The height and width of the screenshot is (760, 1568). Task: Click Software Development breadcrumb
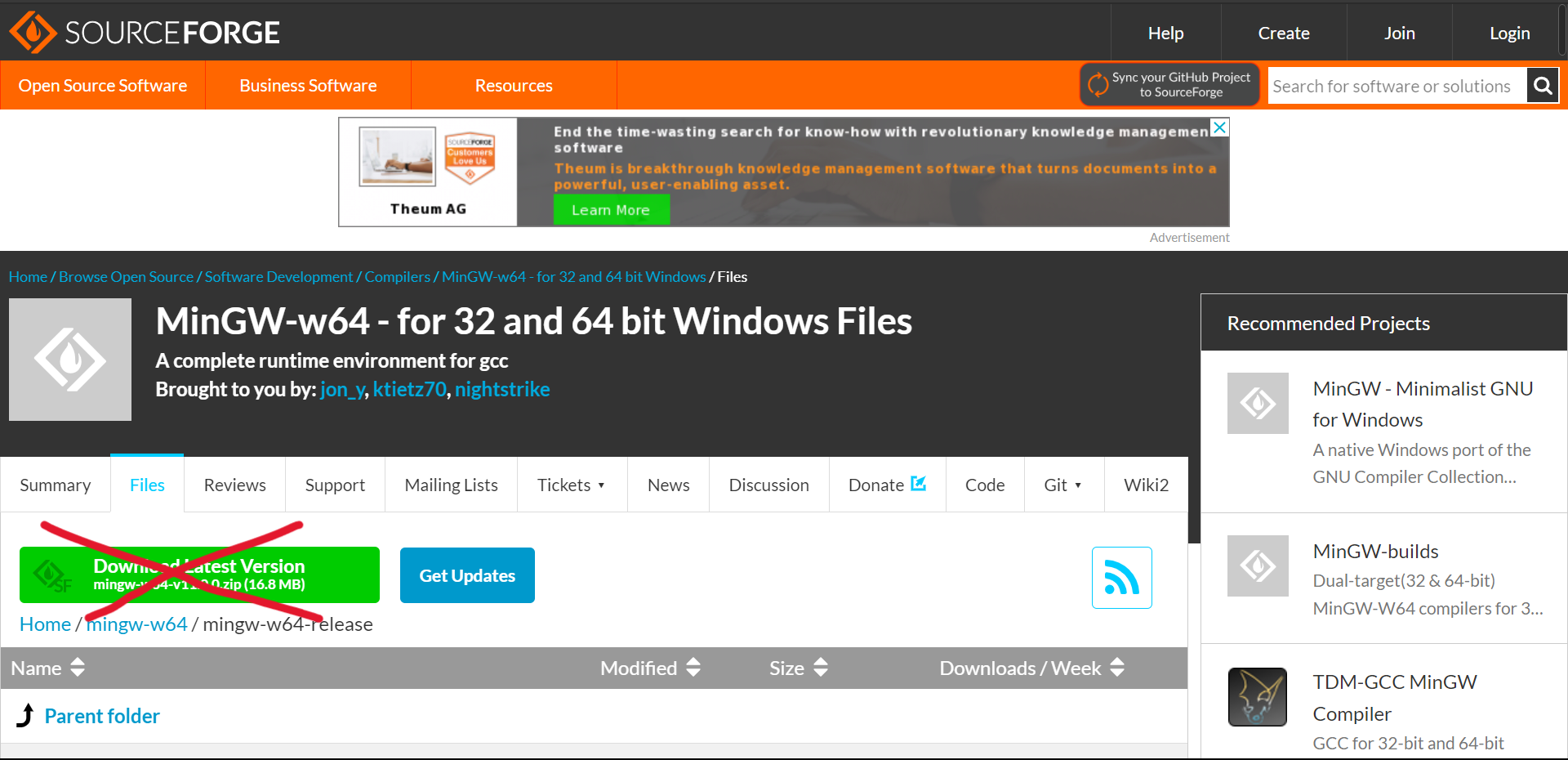[x=278, y=276]
